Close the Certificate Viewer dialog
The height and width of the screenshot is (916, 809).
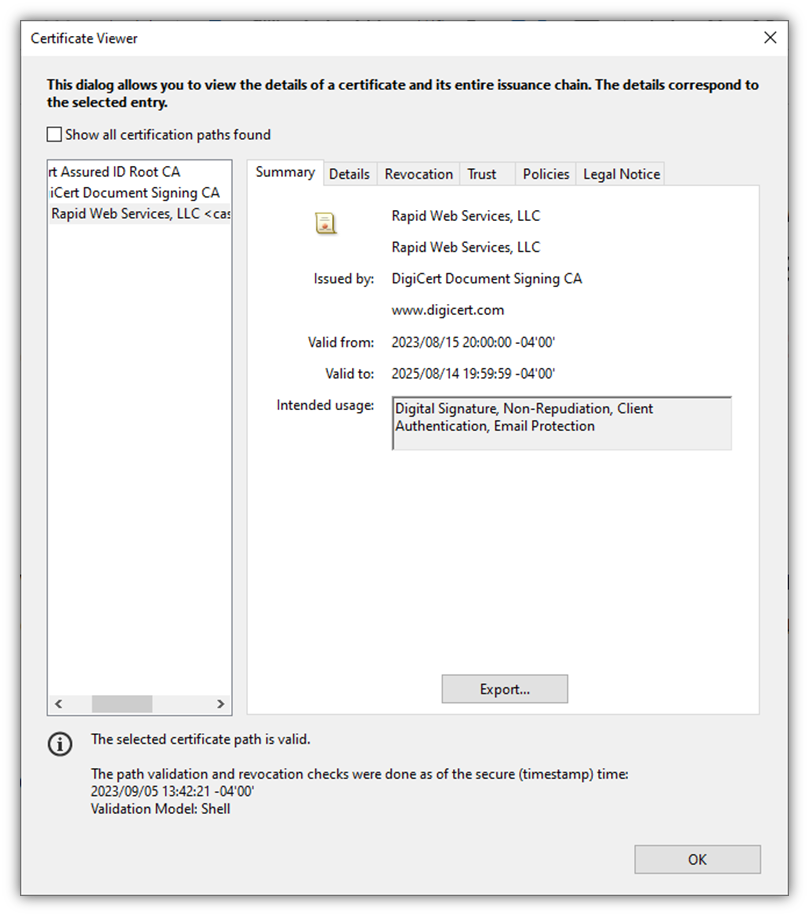770,37
